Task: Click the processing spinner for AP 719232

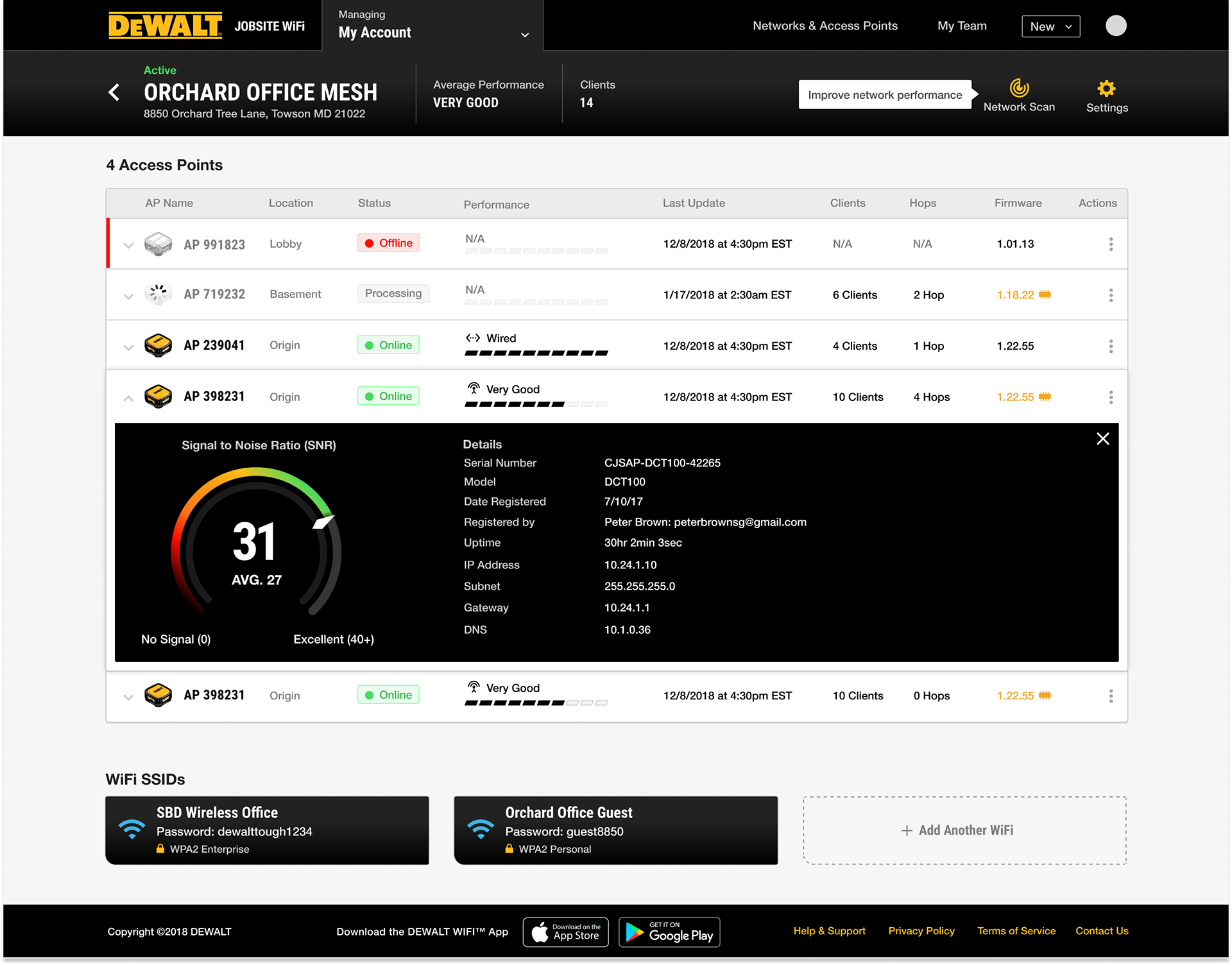Action: (x=158, y=294)
